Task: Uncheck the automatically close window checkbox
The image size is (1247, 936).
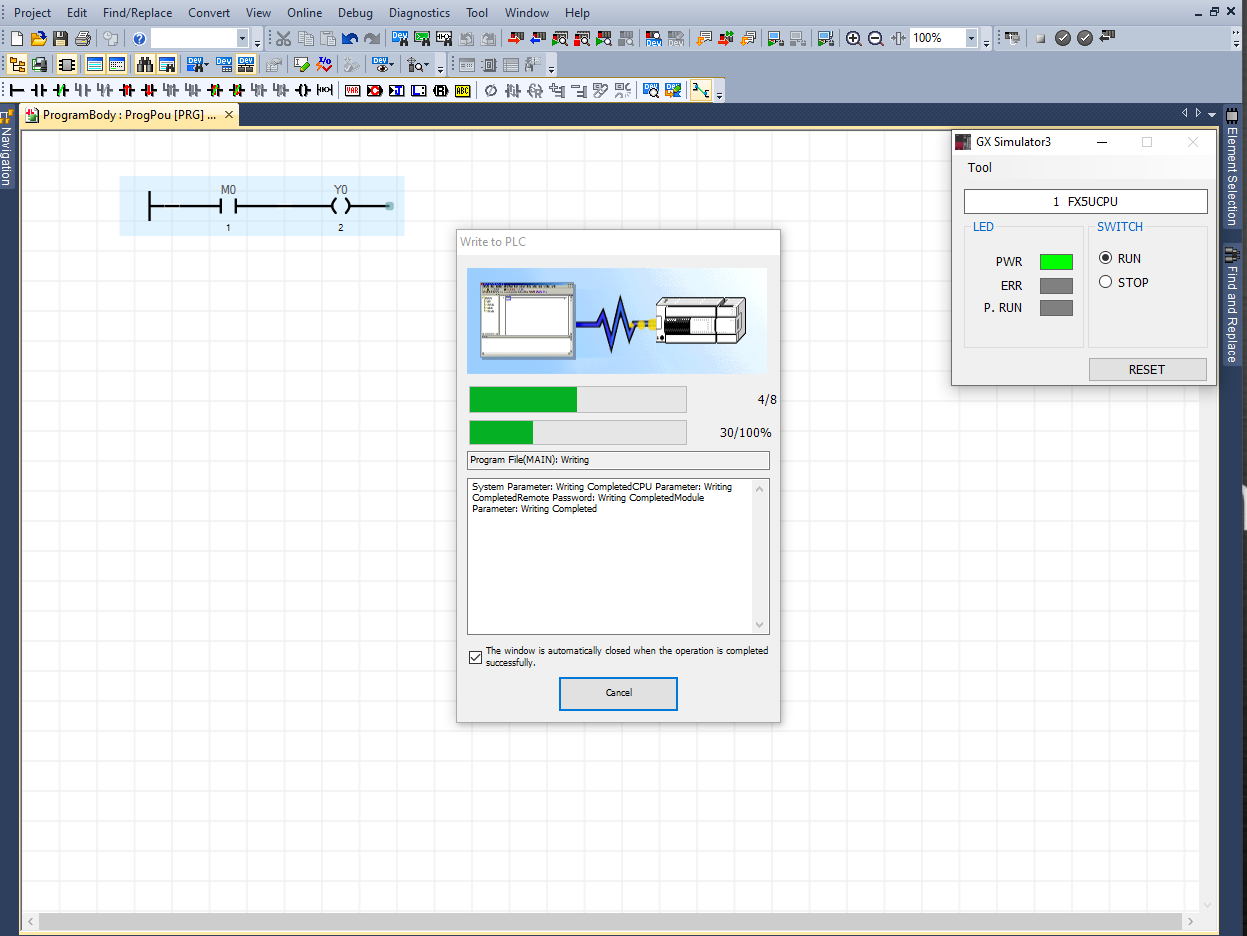Action: pos(475,657)
